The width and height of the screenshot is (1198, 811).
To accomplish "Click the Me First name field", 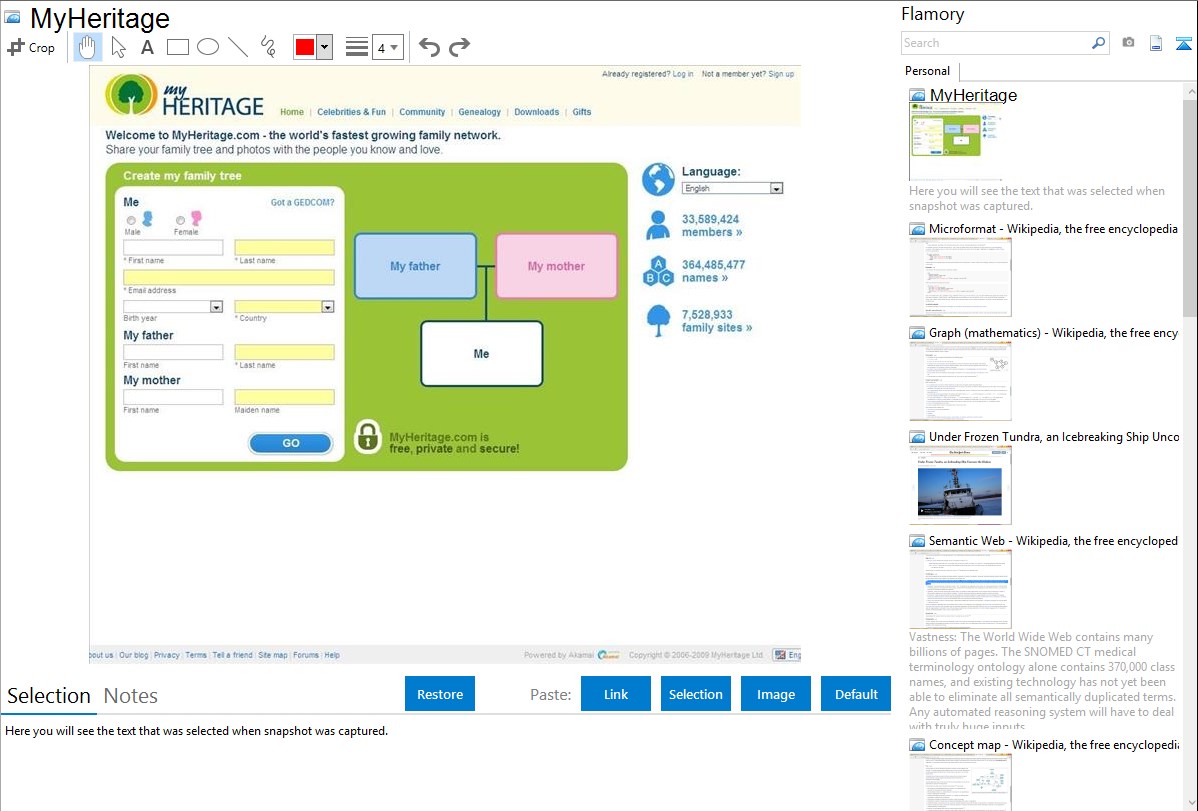I will 173,247.
